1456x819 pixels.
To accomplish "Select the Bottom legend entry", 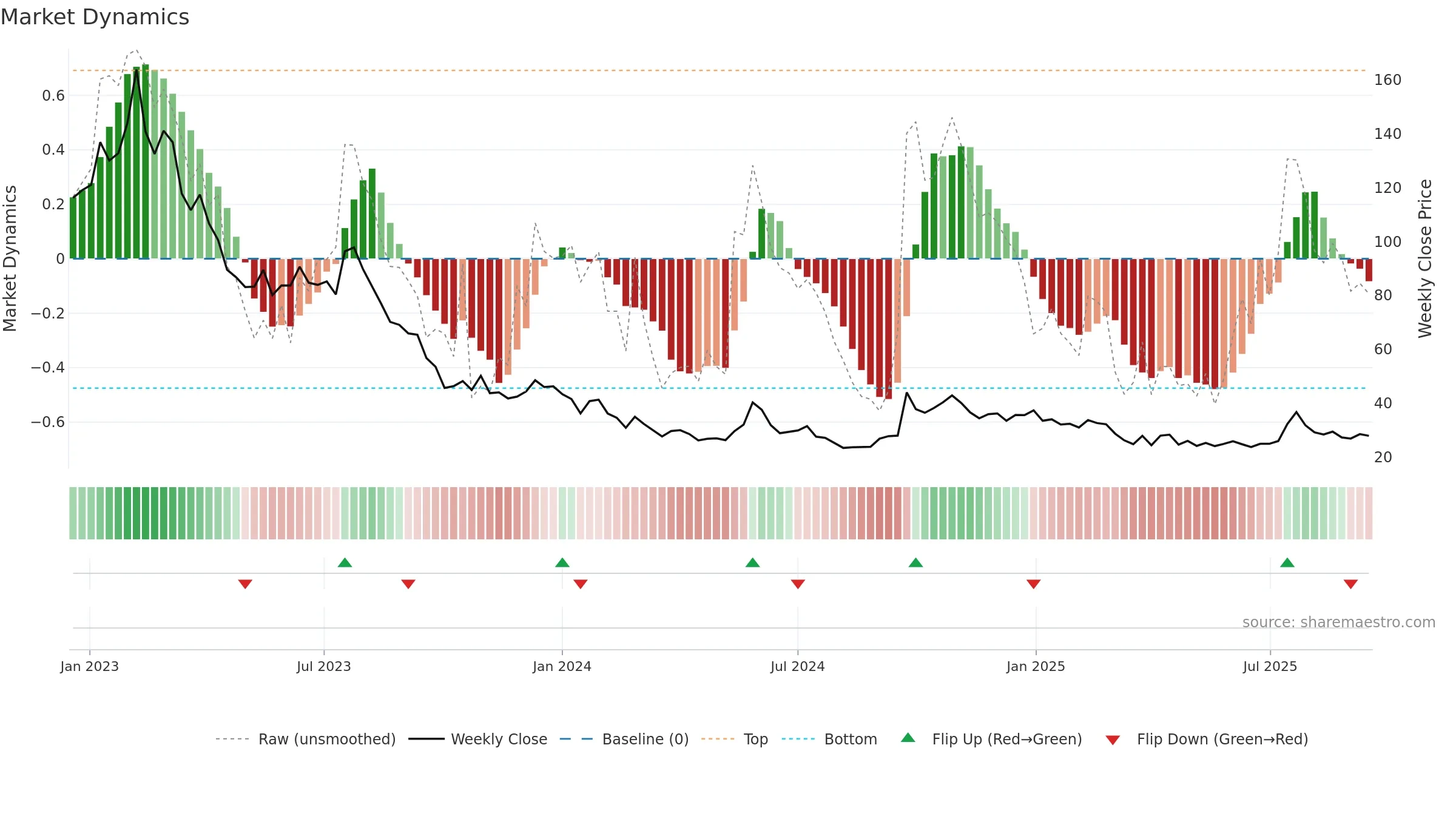I will pyautogui.click(x=829, y=739).
